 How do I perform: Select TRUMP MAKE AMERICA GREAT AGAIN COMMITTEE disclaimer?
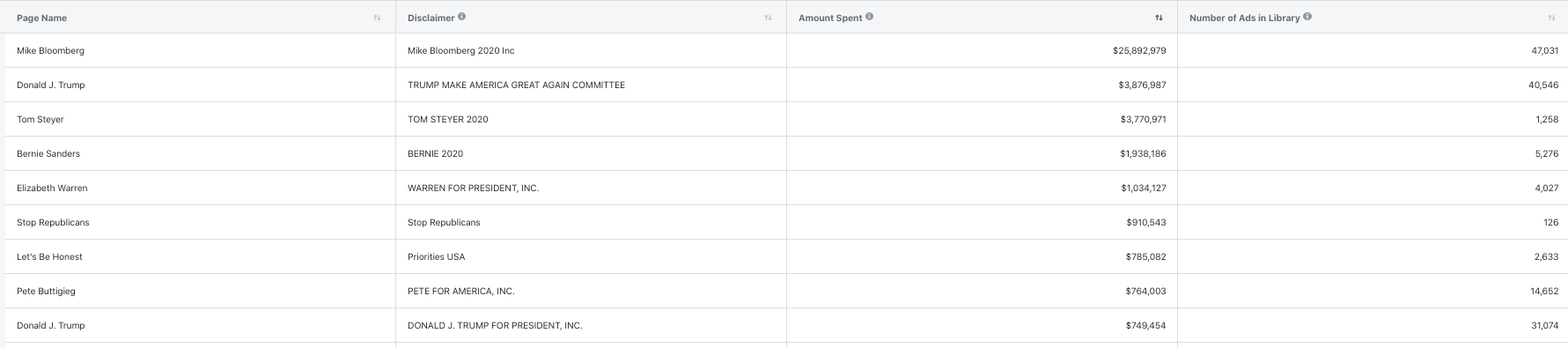[516, 85]
